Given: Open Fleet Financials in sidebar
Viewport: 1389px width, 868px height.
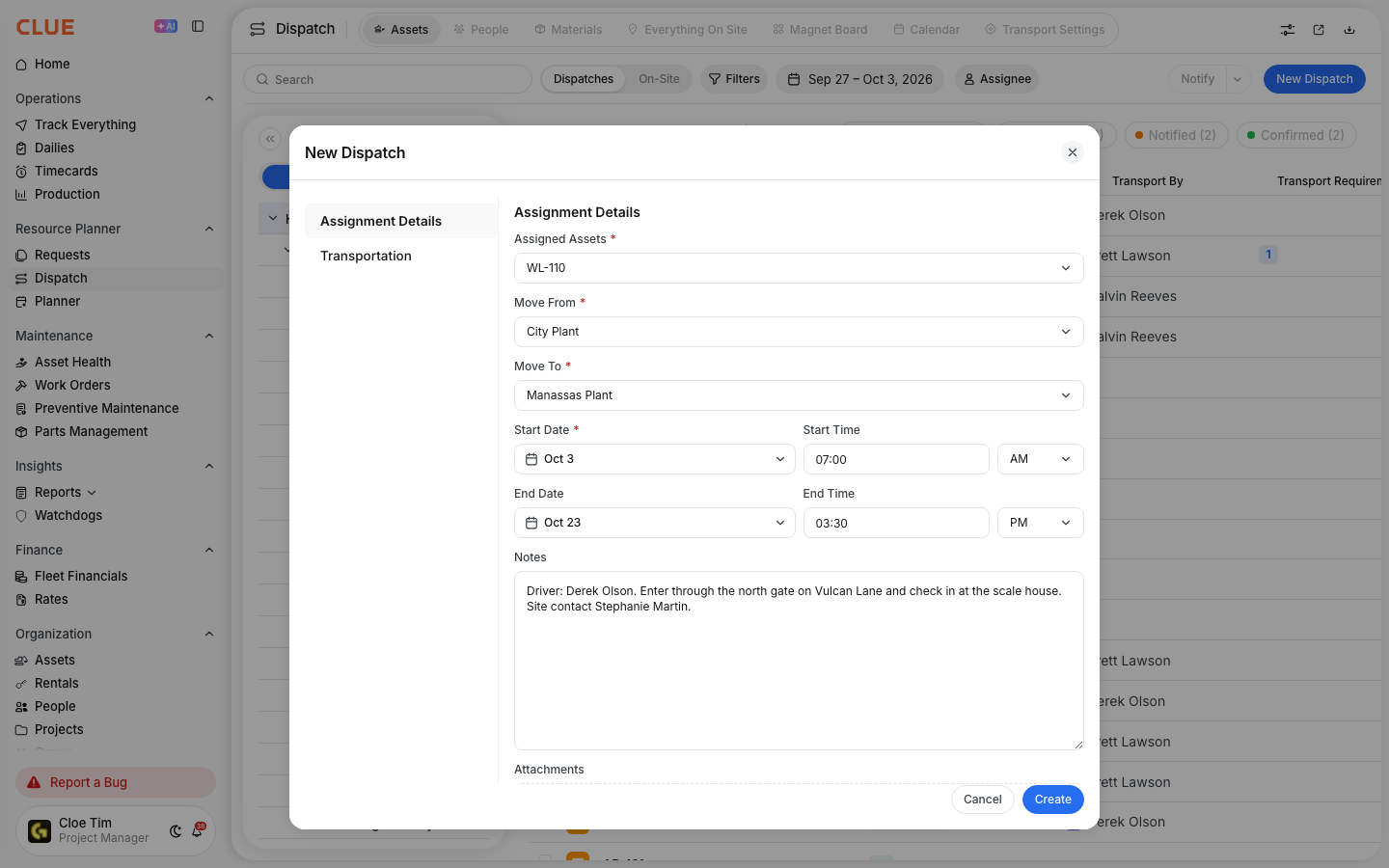Looking at the screenshot, I should pyautogui.click(x=116, y=576).
